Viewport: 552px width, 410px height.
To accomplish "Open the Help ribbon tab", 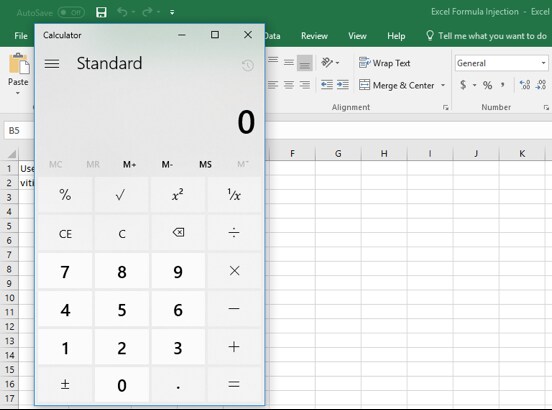I will click(396, 36).
